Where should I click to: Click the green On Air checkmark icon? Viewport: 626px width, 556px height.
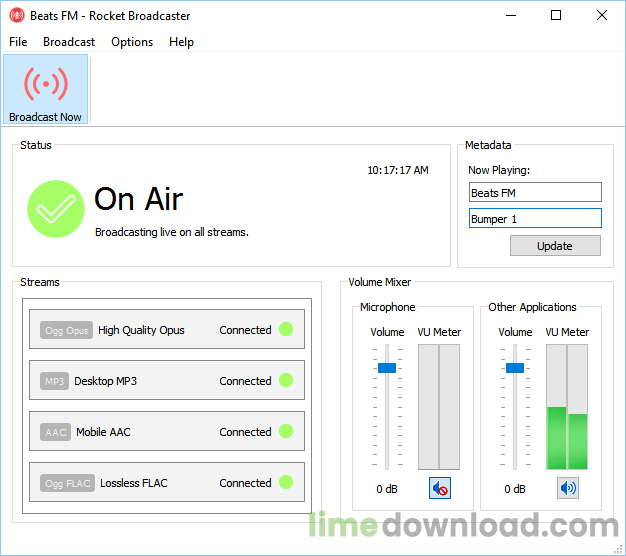click(56, 209)
